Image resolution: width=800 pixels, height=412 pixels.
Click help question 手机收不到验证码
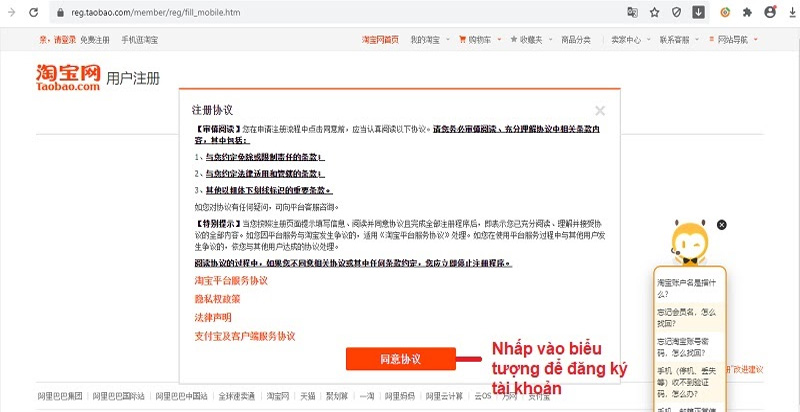tap(688, 380)
